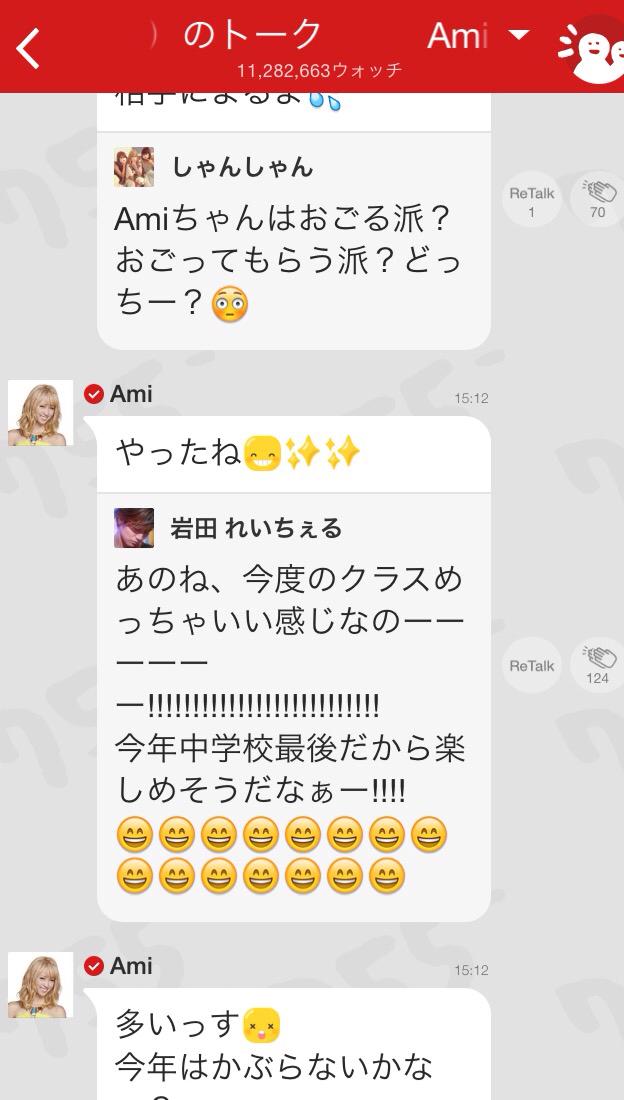Select Ami name in header bar
This screenshot has width=624, height=1100.
click(458, 36)
